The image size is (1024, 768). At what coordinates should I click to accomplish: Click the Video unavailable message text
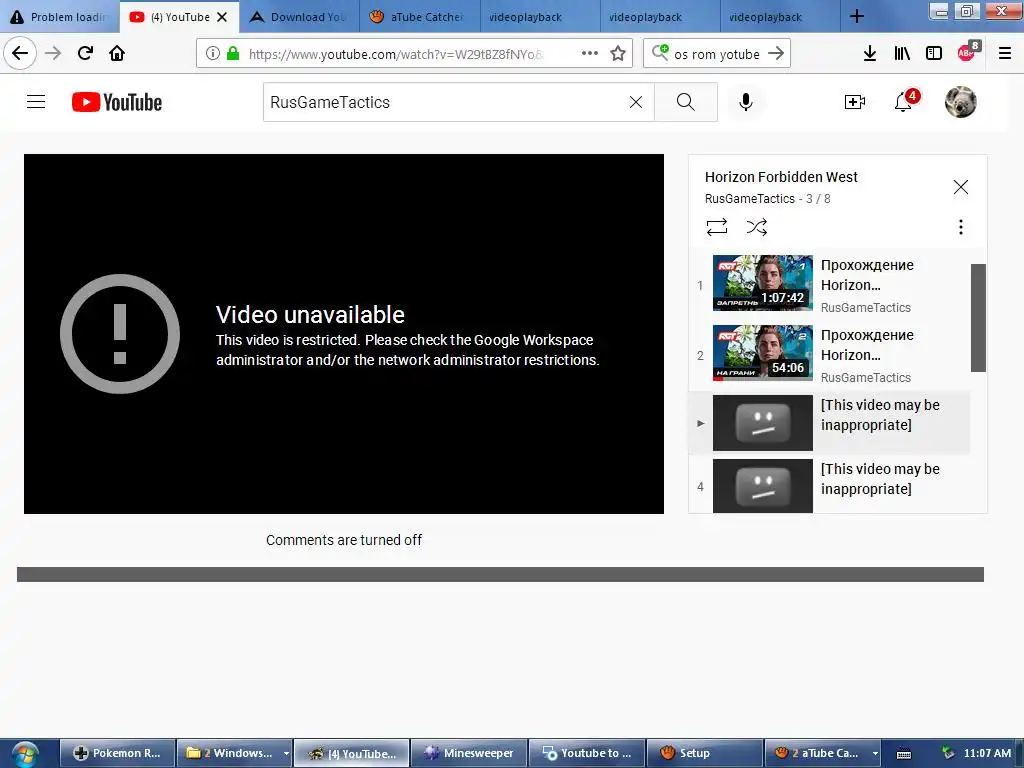pos(310,315)
